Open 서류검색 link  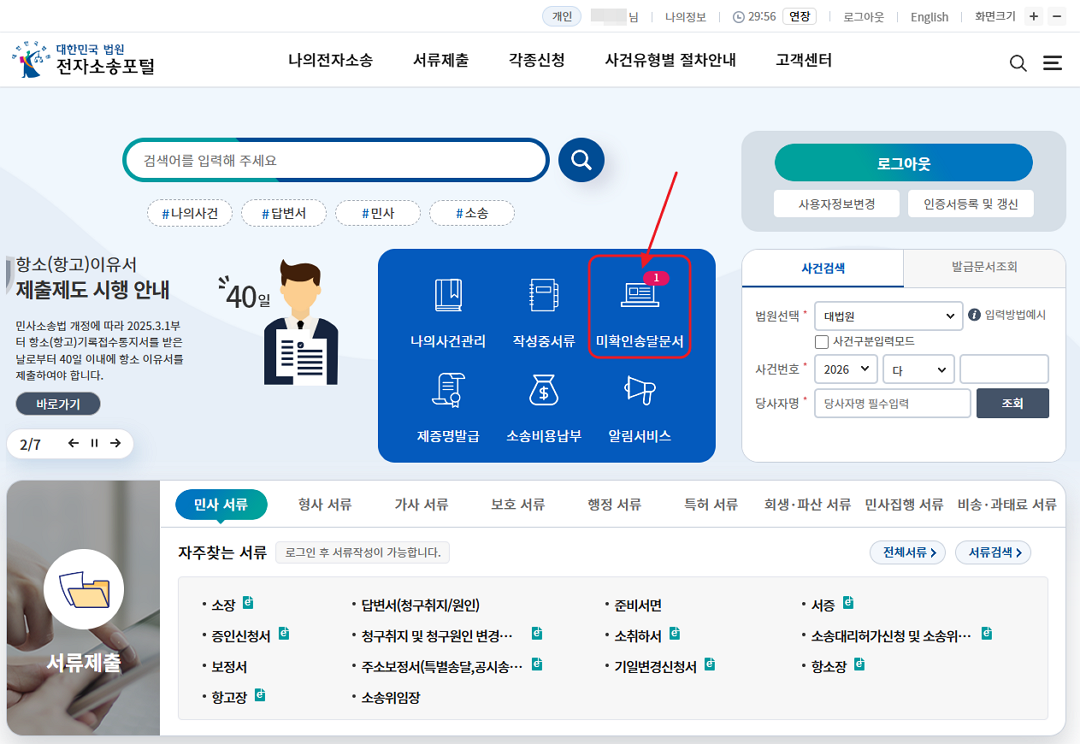(993, 552)
